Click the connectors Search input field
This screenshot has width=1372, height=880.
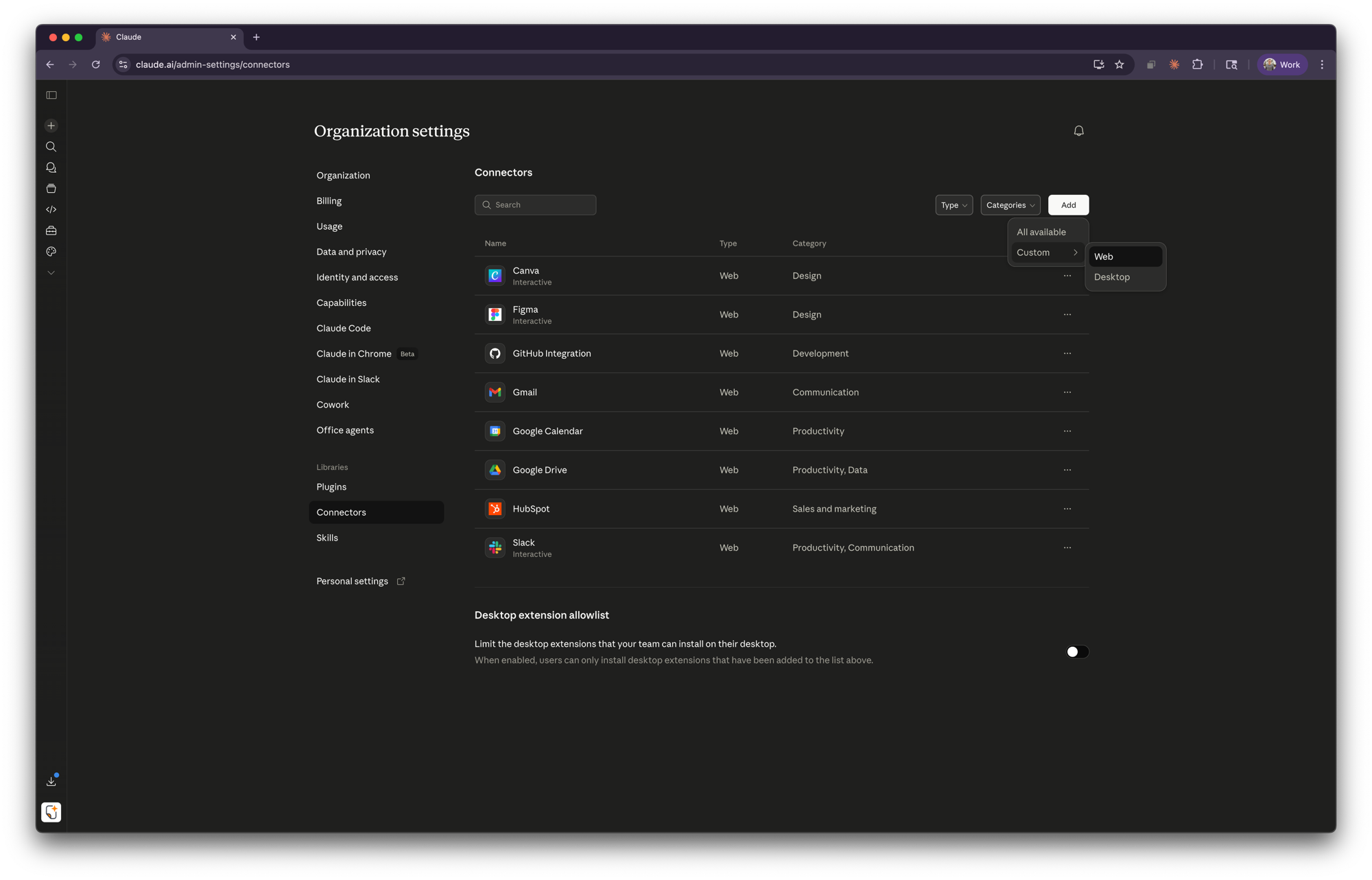tap(535, 204)
